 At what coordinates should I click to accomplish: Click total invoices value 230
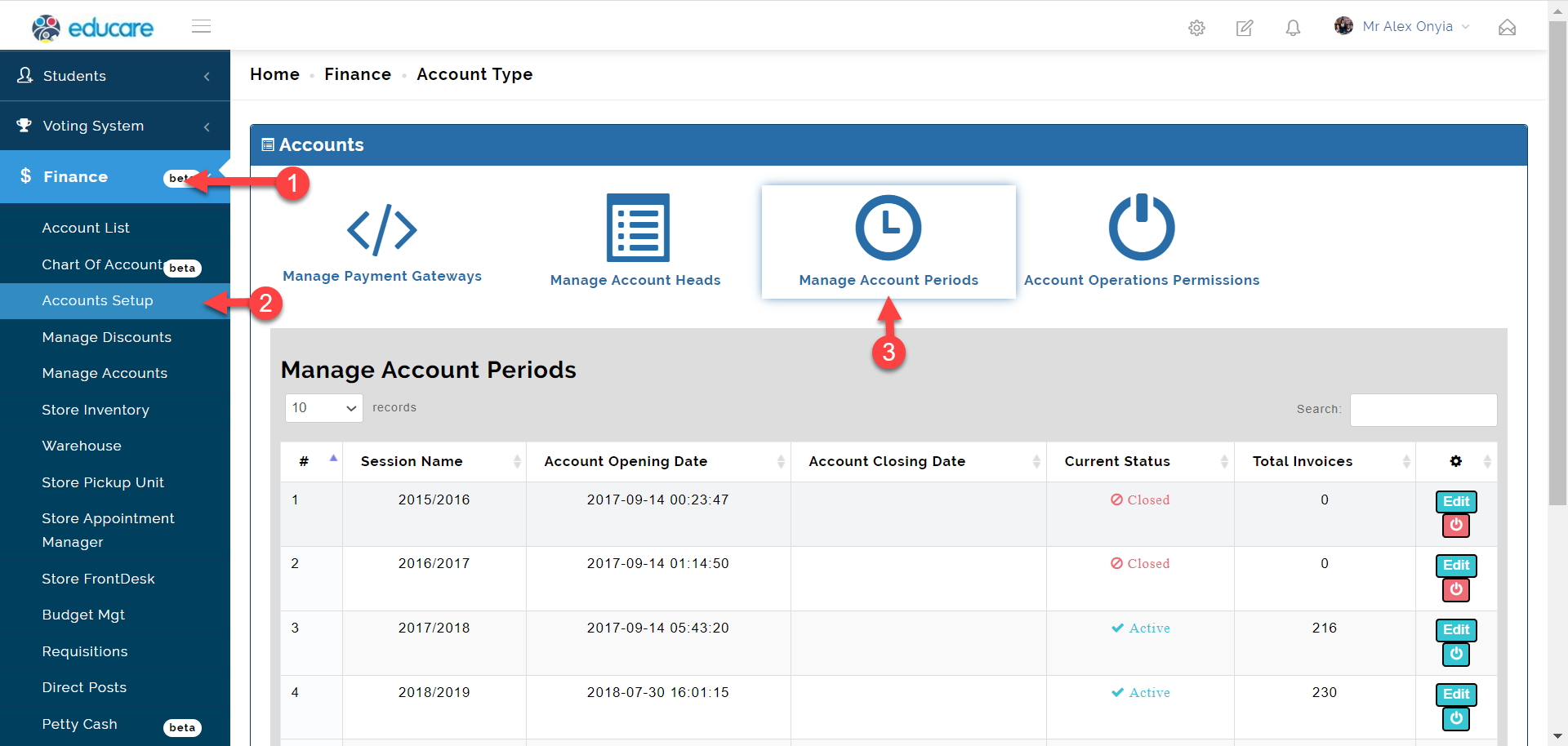[x=1325, y=692]
